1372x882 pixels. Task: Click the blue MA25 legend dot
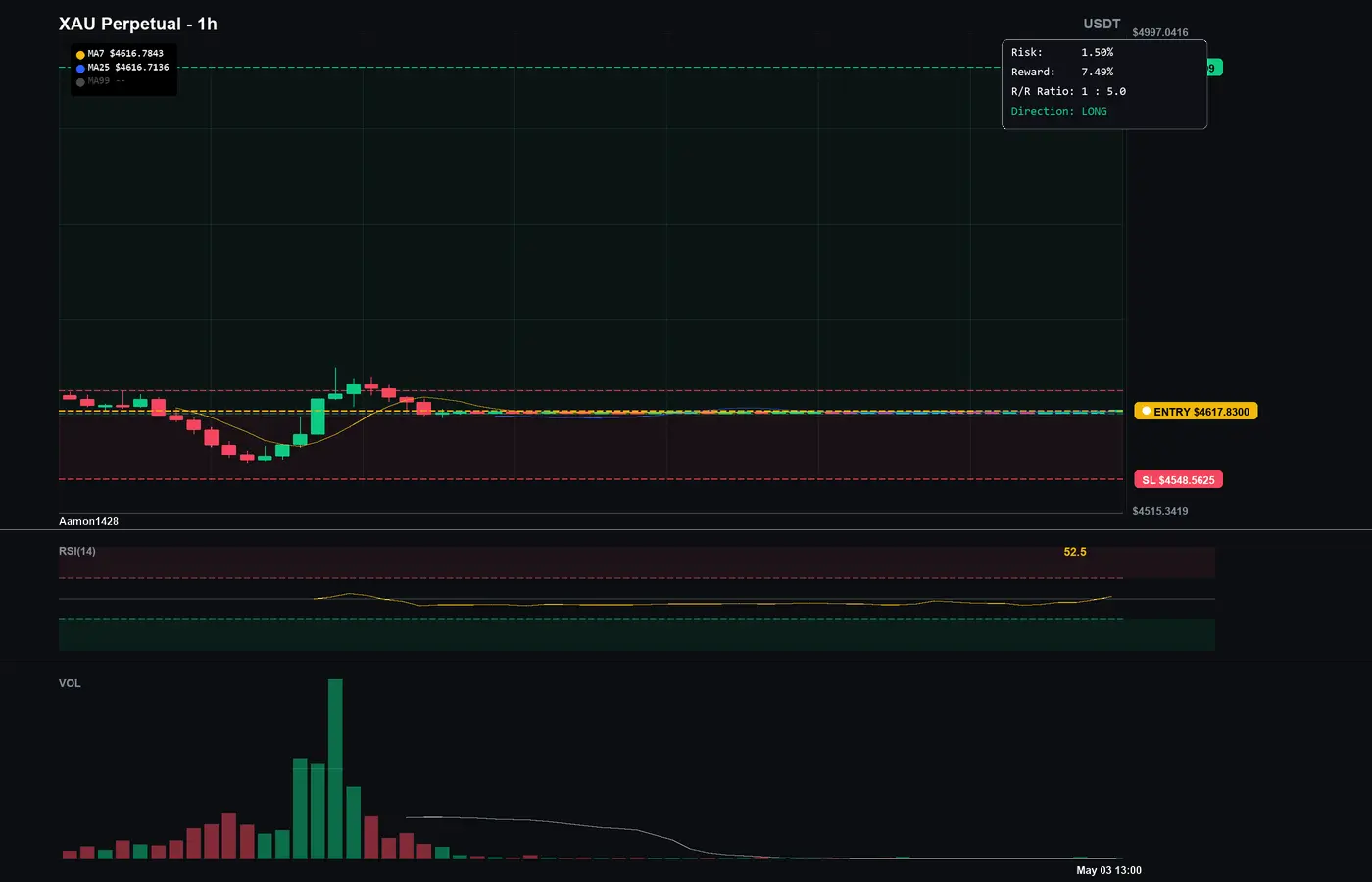[80, 69]
